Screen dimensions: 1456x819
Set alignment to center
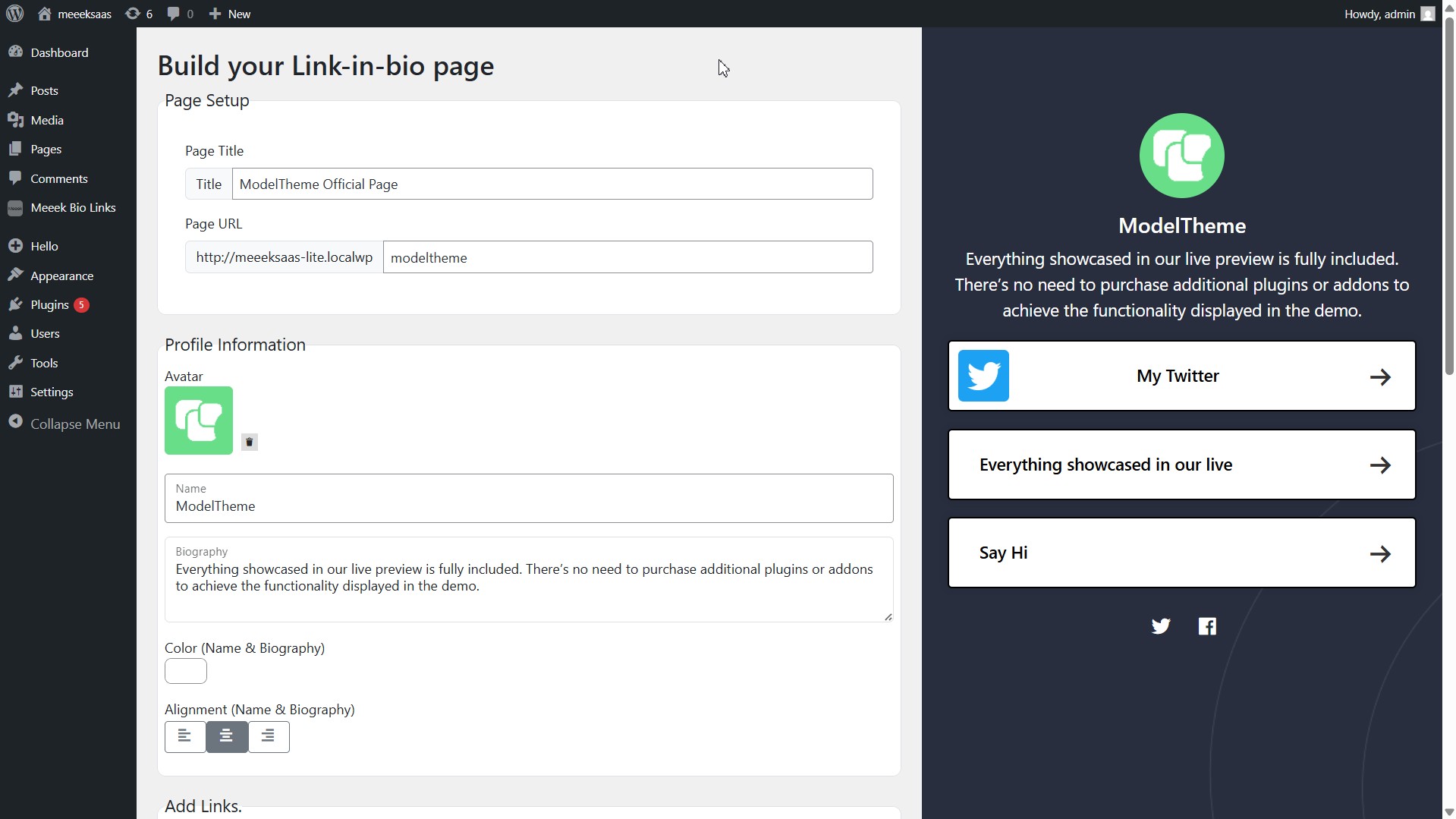[227, 736]
